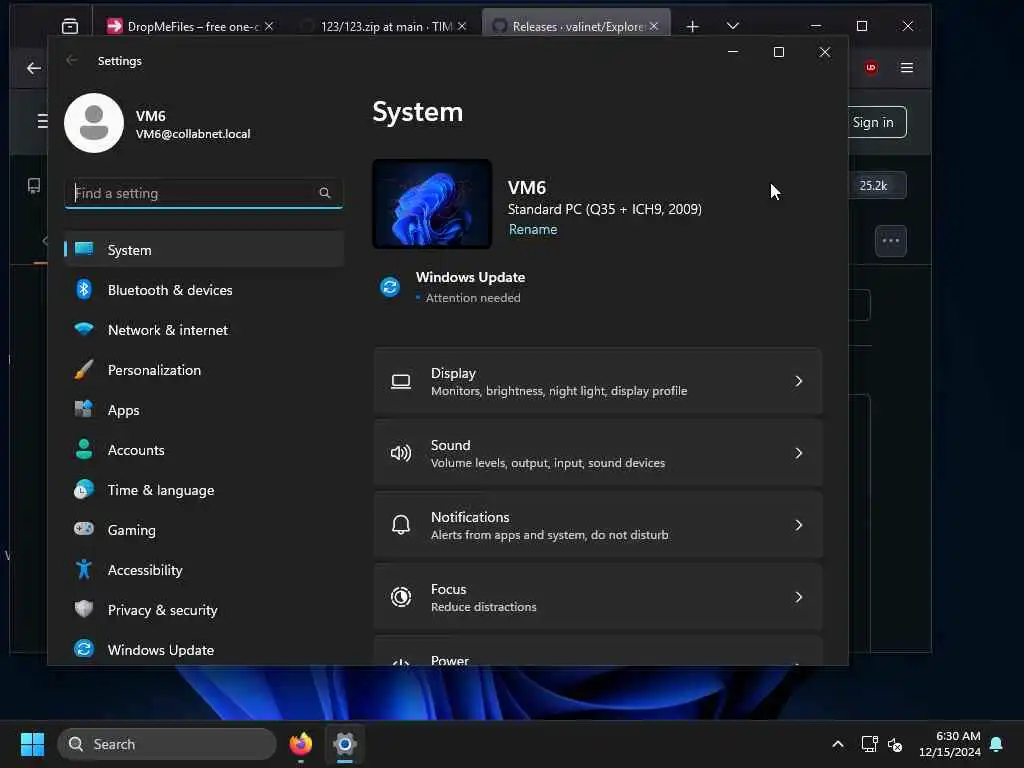Open Firefox hamburger menu
This screenshot has width=1024, height=768.
[906, 68]
